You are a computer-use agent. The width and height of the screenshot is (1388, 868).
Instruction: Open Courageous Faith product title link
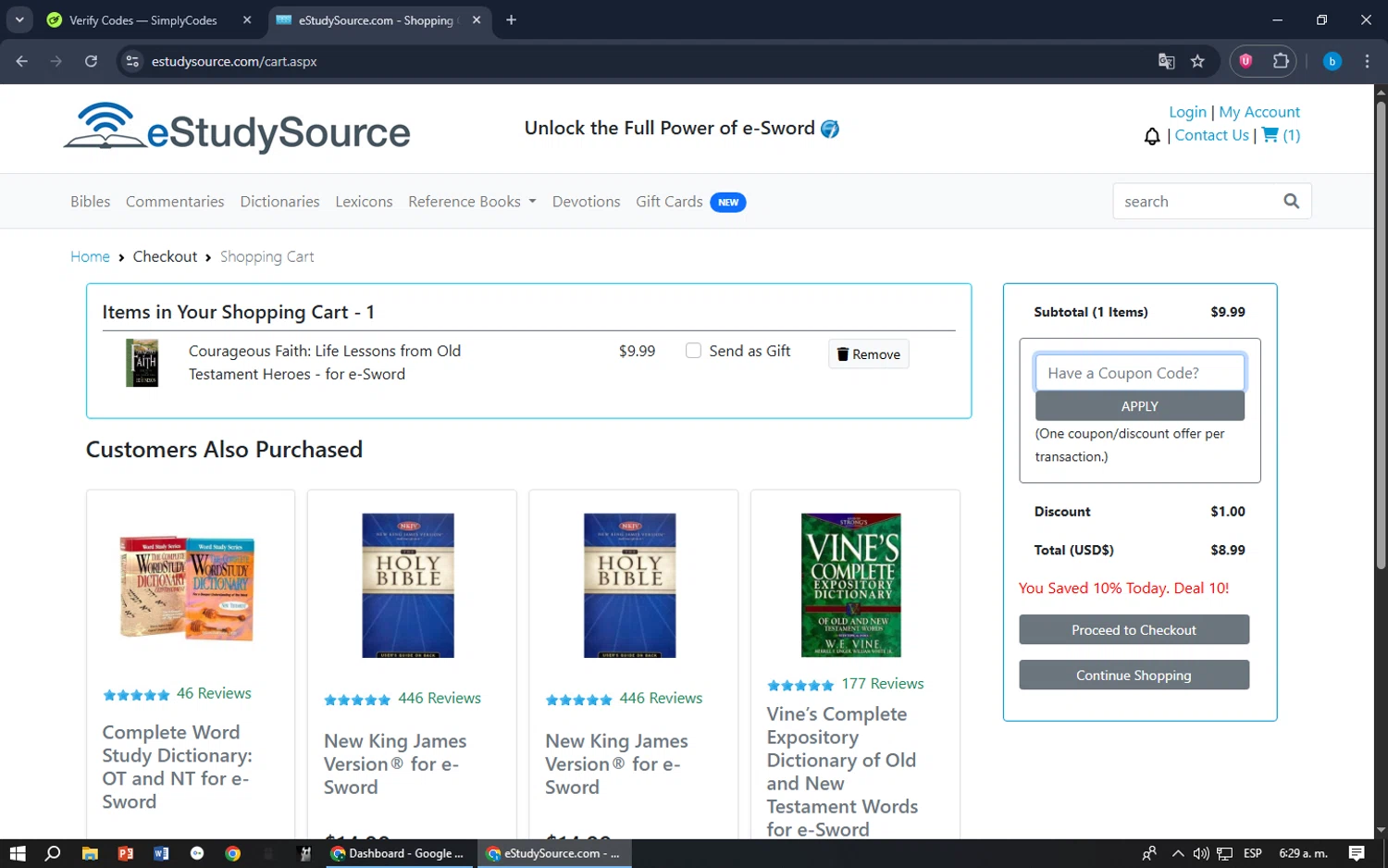(325, 363)
